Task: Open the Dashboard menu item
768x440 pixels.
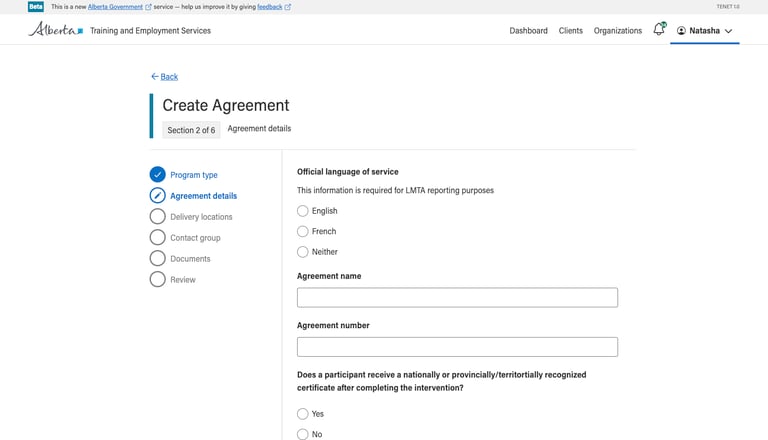Action: coord(528,31)
